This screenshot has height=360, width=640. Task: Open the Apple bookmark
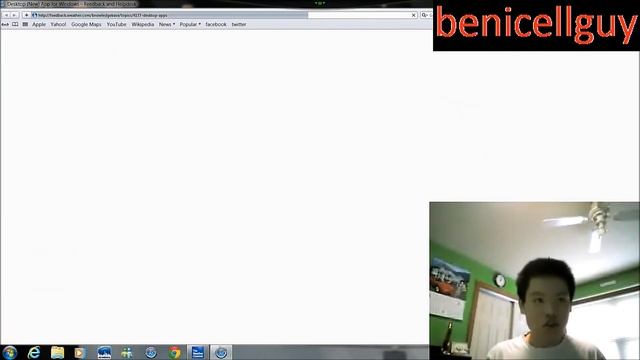[x=39, y=24]
